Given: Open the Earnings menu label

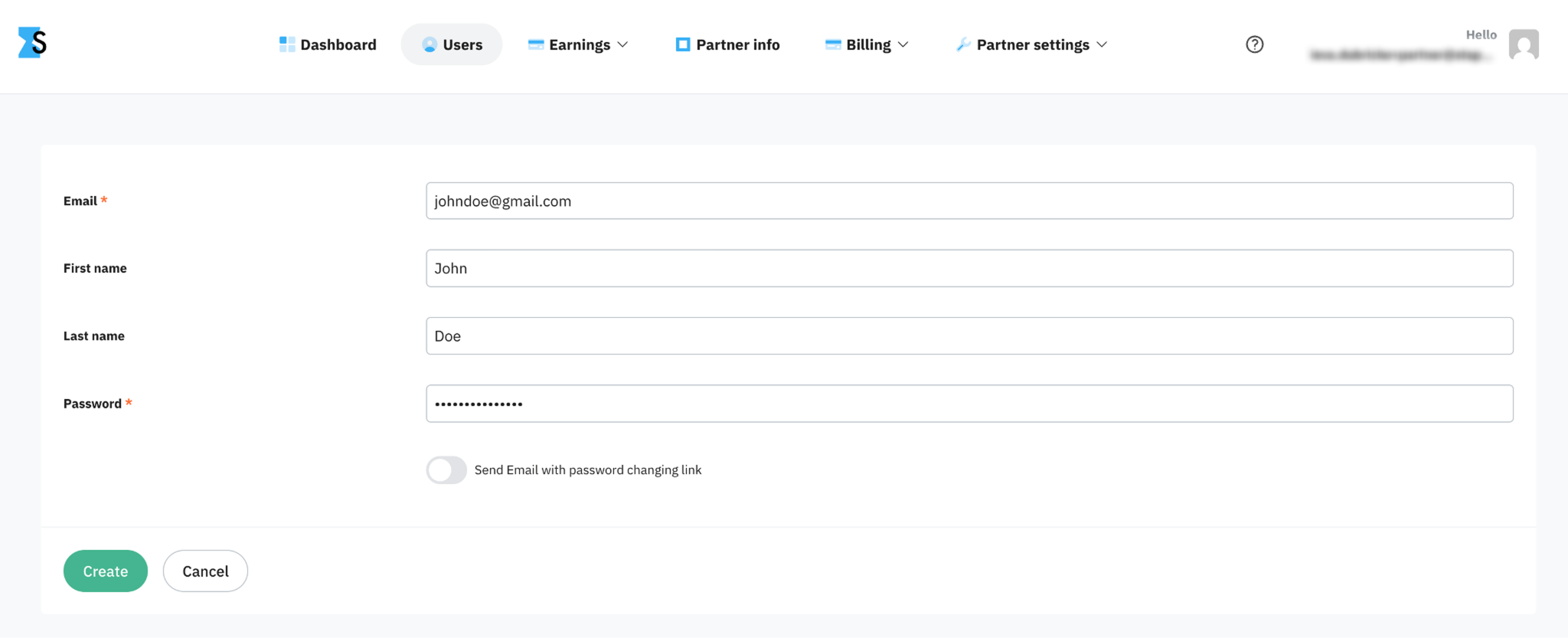Looking at the screenshot, I should [x=580, y=44].
